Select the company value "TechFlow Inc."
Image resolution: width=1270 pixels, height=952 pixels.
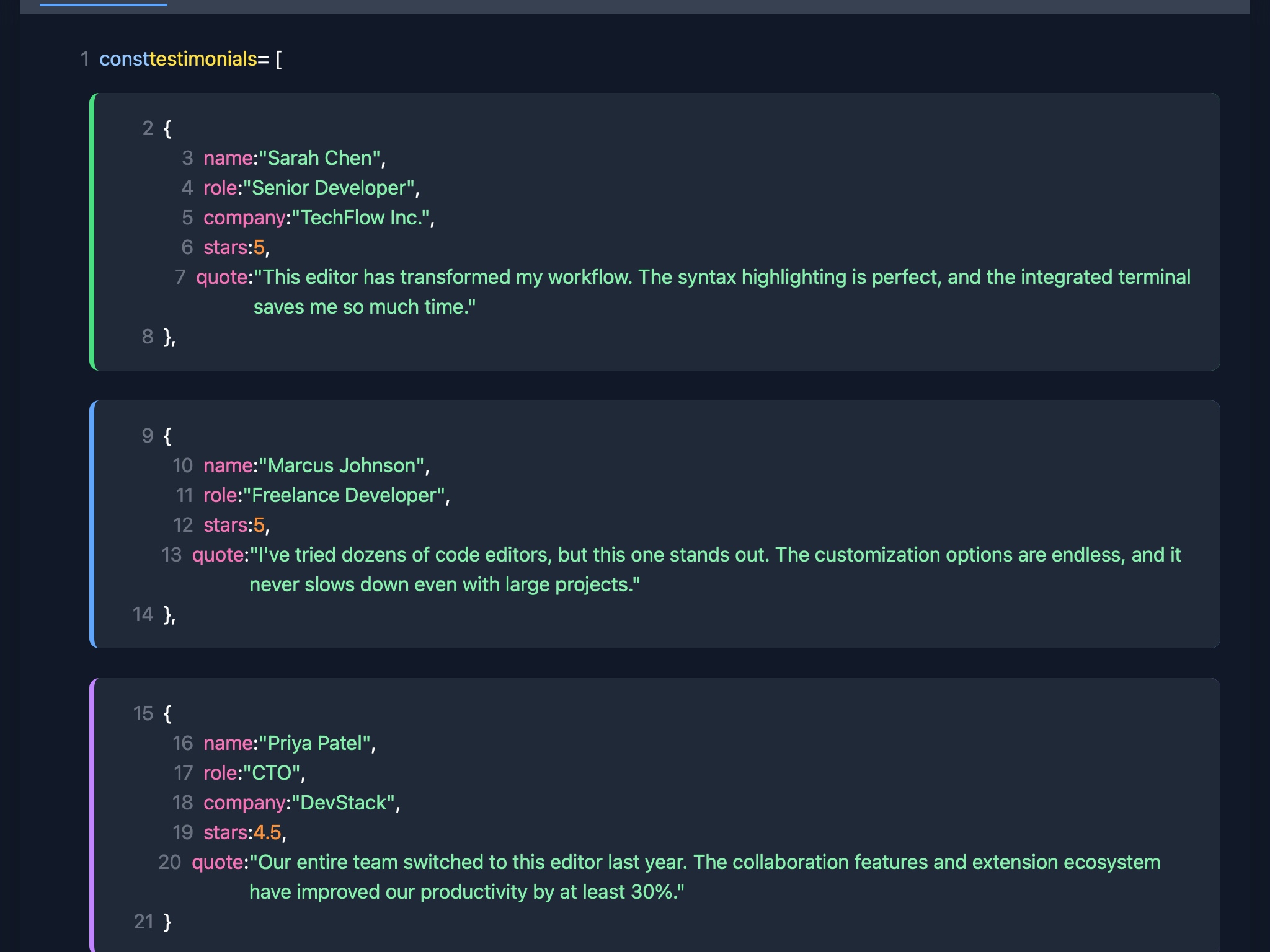click(x=360, y=218)
